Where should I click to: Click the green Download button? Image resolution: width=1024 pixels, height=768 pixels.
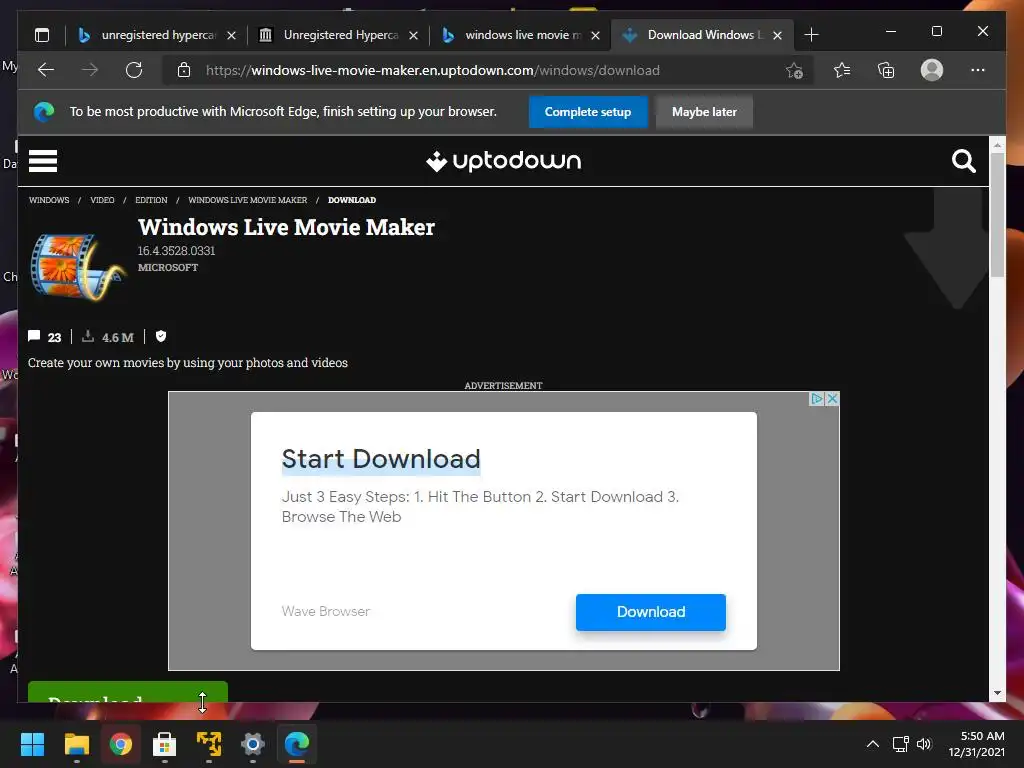[128, 692]
